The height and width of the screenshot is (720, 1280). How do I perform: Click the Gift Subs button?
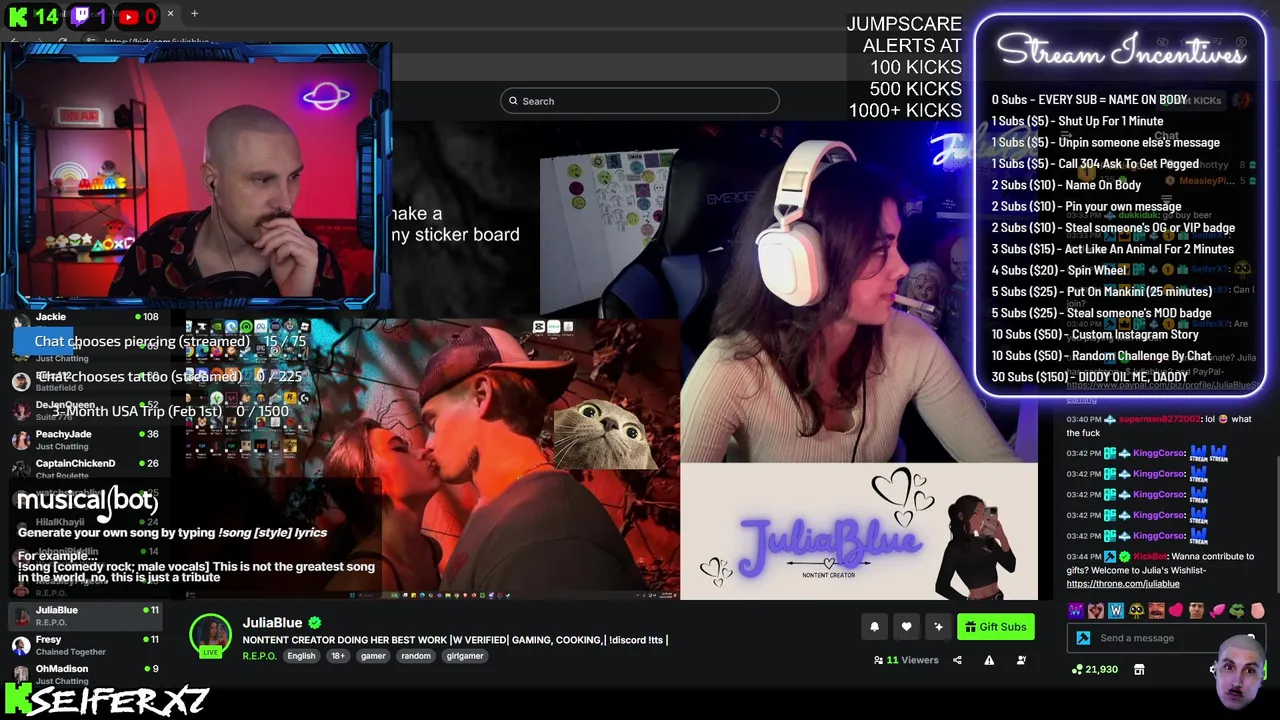coord(996,627)
